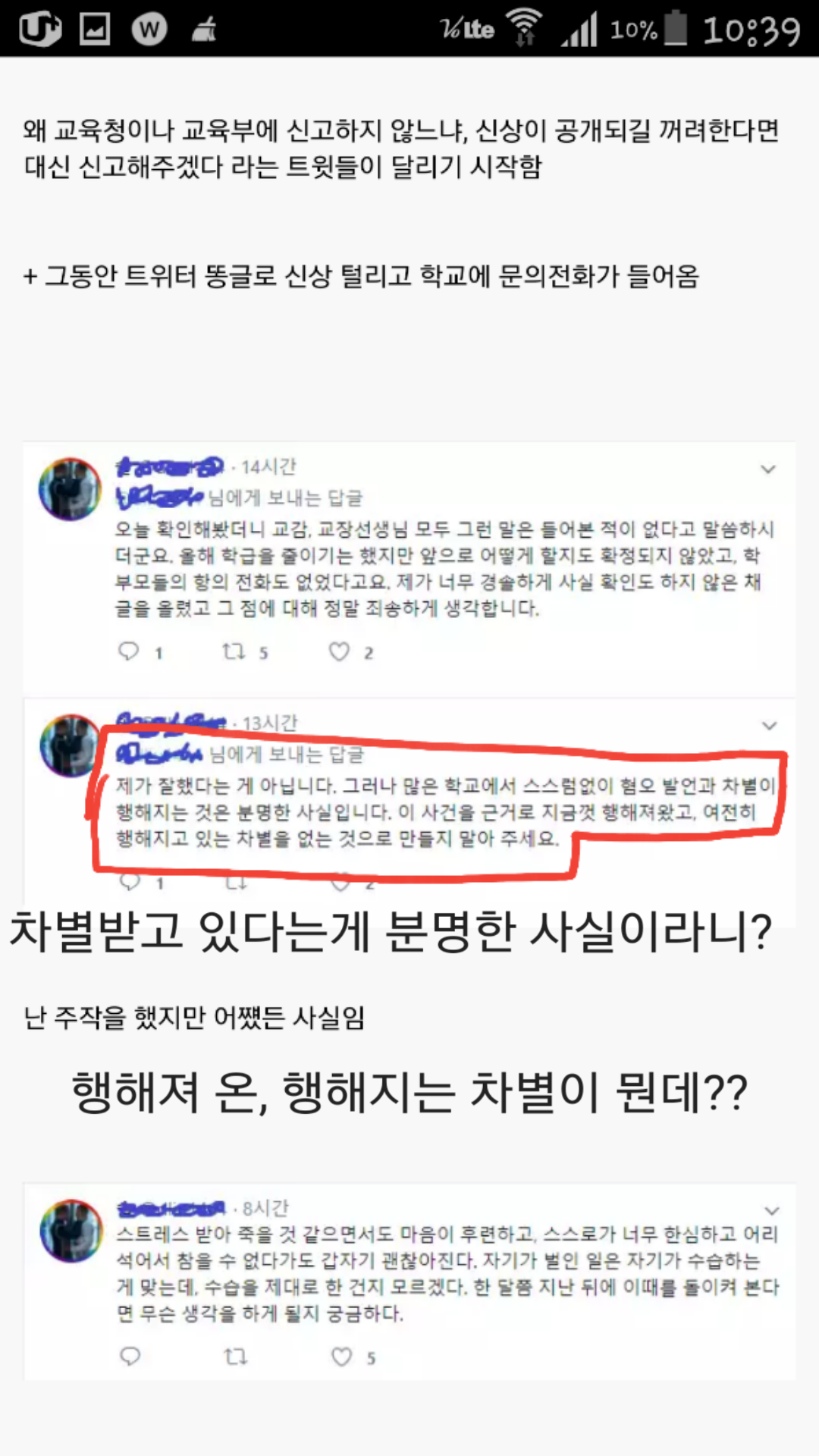Tap the circled W notification icon
The image size is (819, 1456).
tap(149, 29)
